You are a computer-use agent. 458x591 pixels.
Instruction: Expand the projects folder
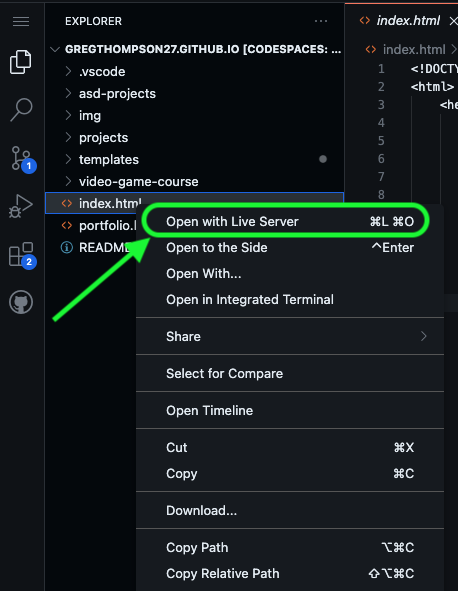(68, 138)
